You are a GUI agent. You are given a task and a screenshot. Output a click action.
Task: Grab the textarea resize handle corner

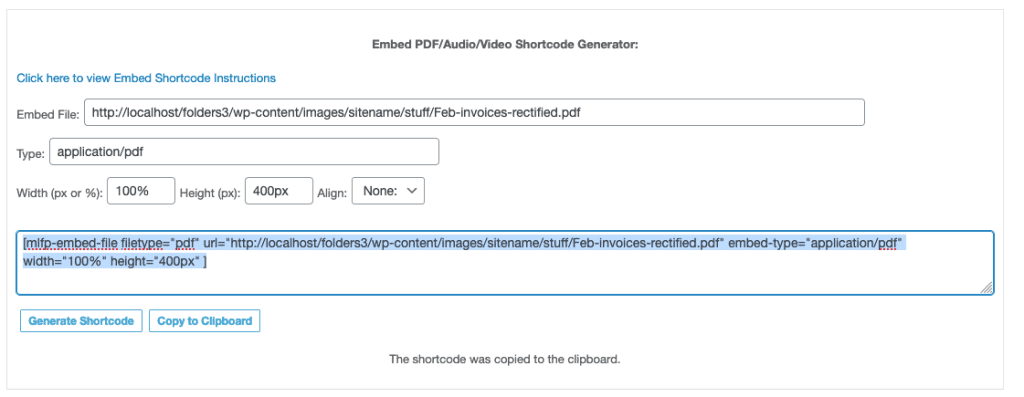point(987,288)
